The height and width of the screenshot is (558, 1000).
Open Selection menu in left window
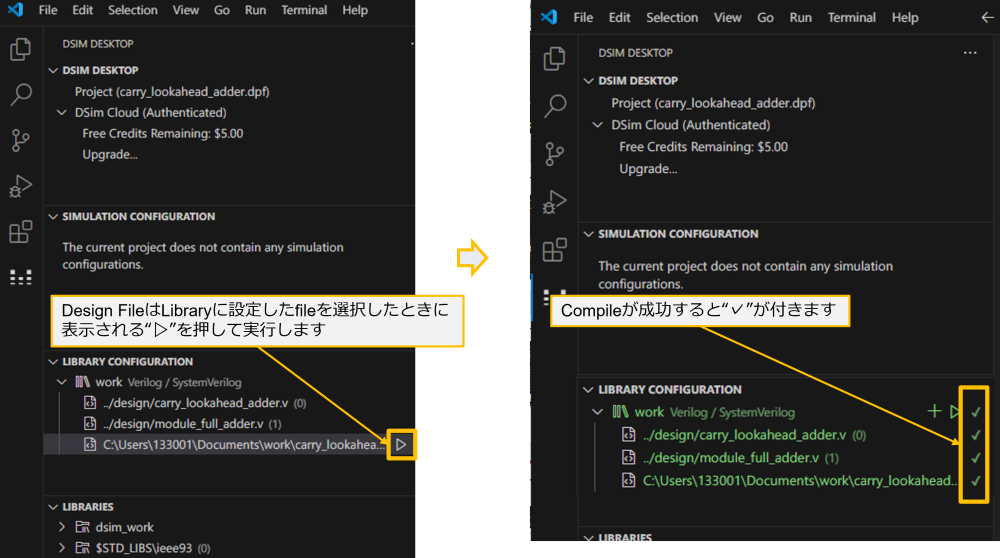[133, 10]
